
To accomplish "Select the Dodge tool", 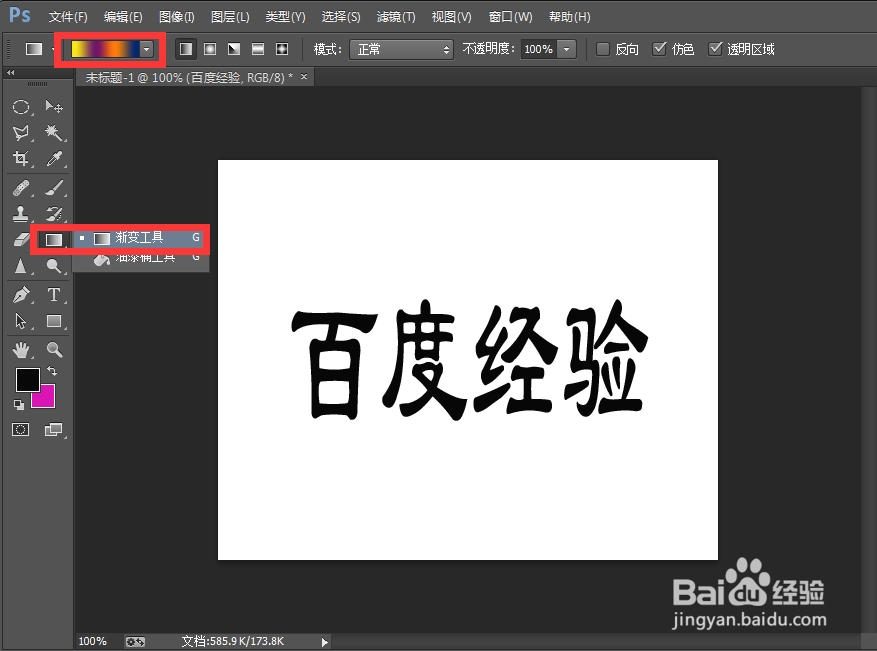I will tap(54, 266).
